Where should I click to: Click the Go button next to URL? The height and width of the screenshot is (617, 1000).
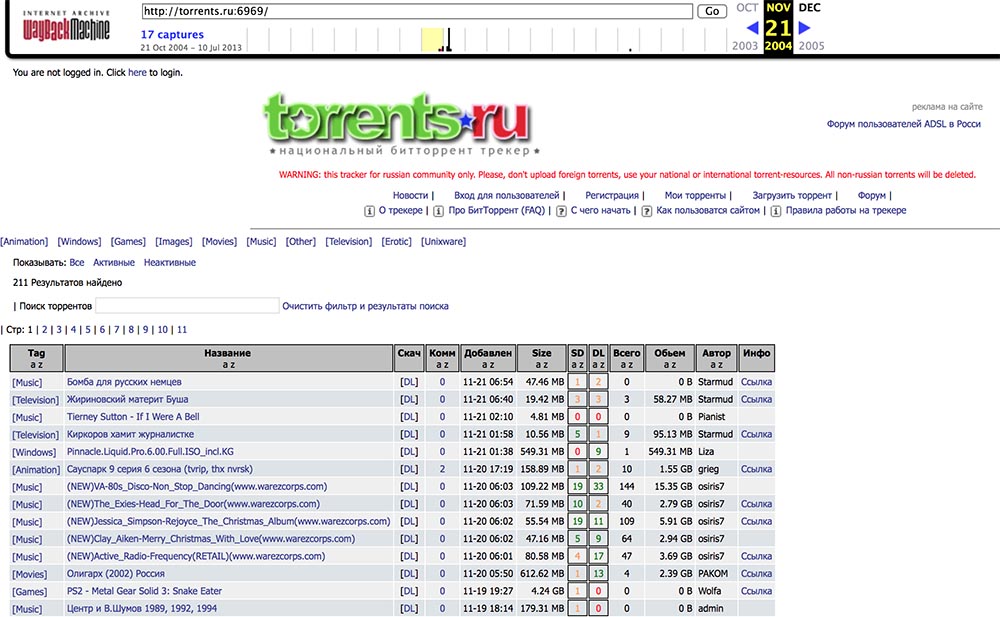712,11
